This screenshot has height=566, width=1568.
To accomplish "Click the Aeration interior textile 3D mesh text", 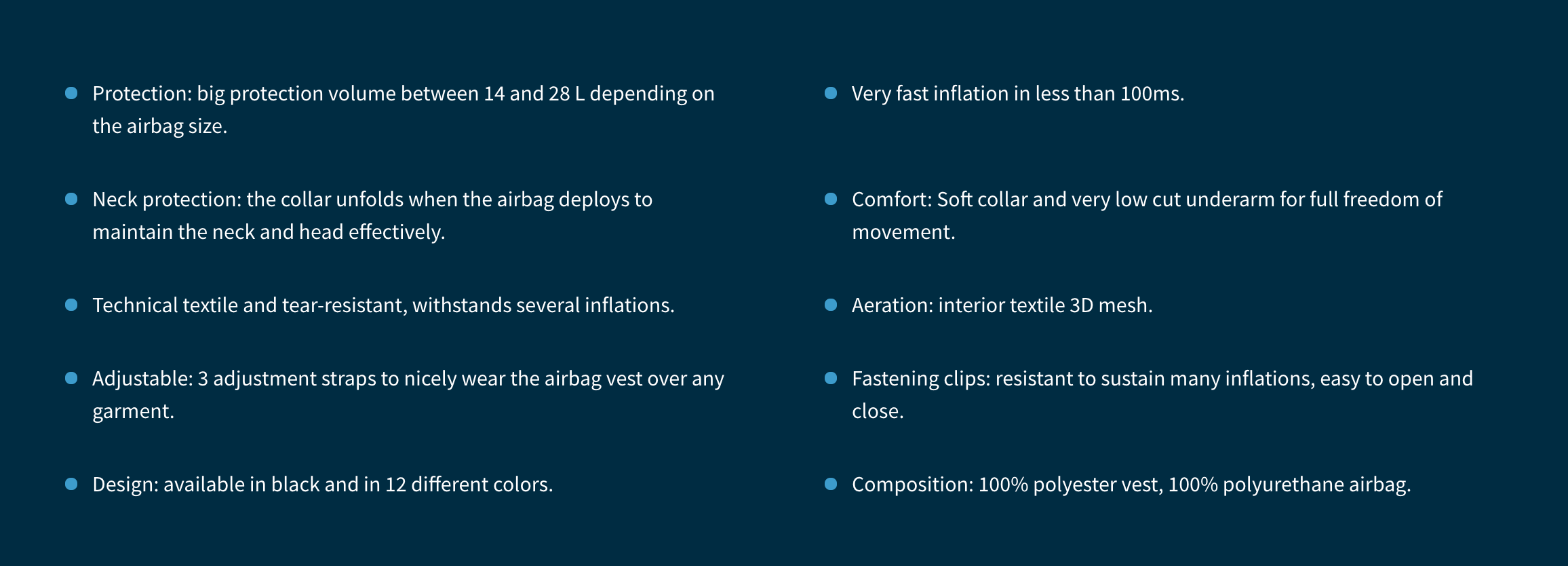I will [x=1002, y=306].
